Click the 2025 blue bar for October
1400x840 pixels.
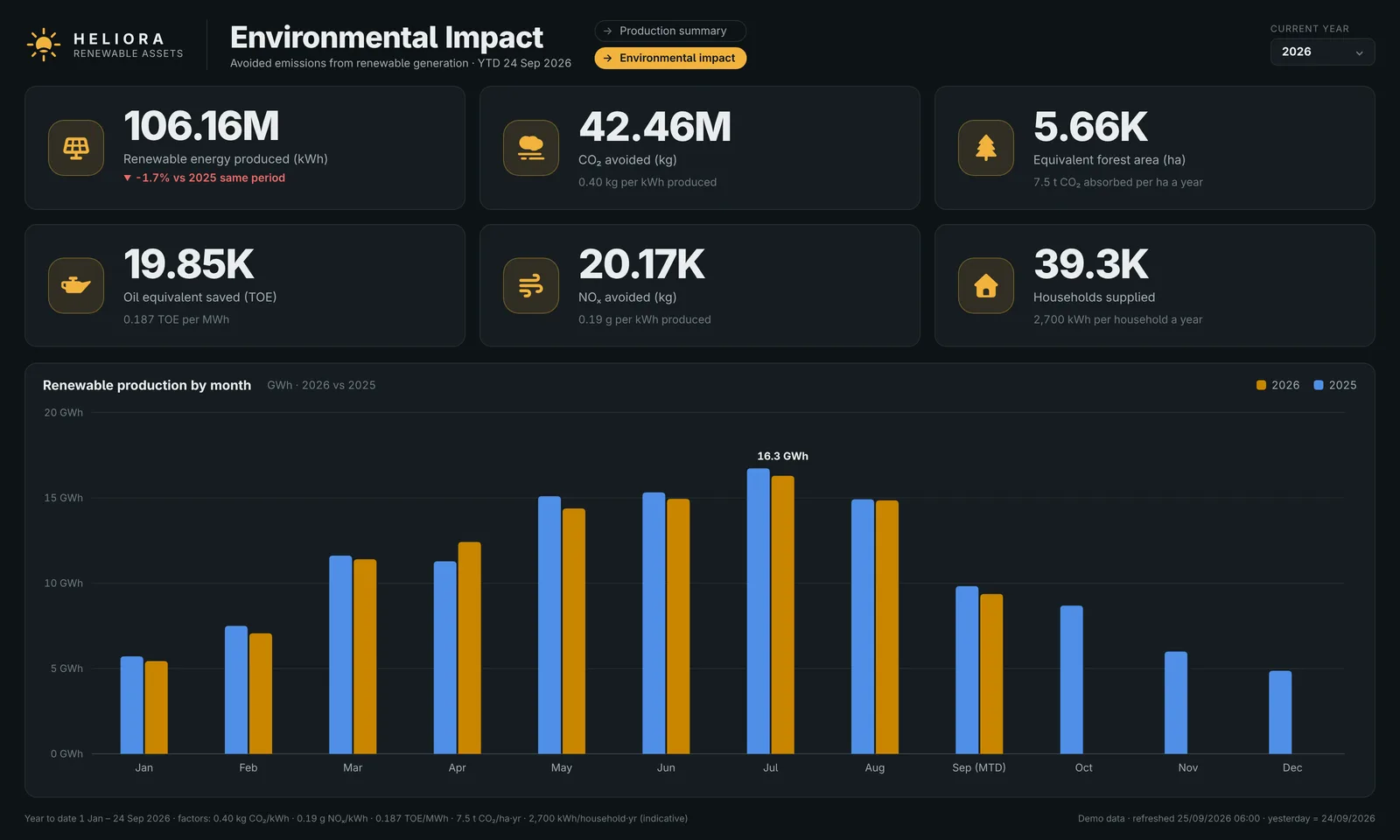click(1072, 680)
